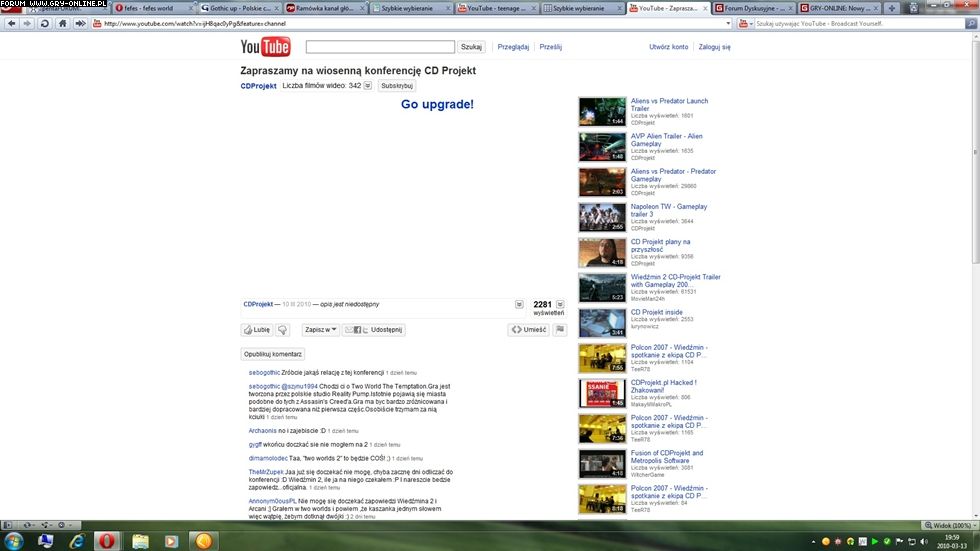The height and width of the screenshot is (551, 980).
Task: Switch to the GRY-ONLINE: Nowy tab
Action: (x=839, y=8)
